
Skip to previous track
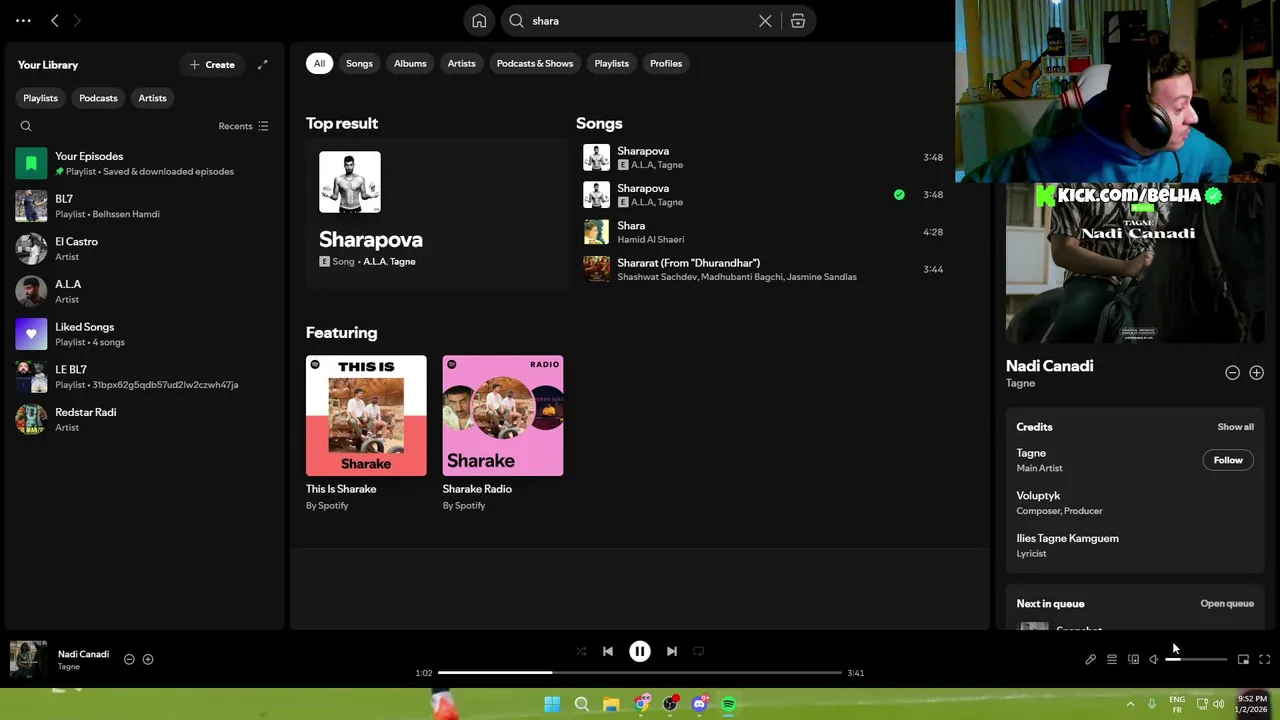608,651
